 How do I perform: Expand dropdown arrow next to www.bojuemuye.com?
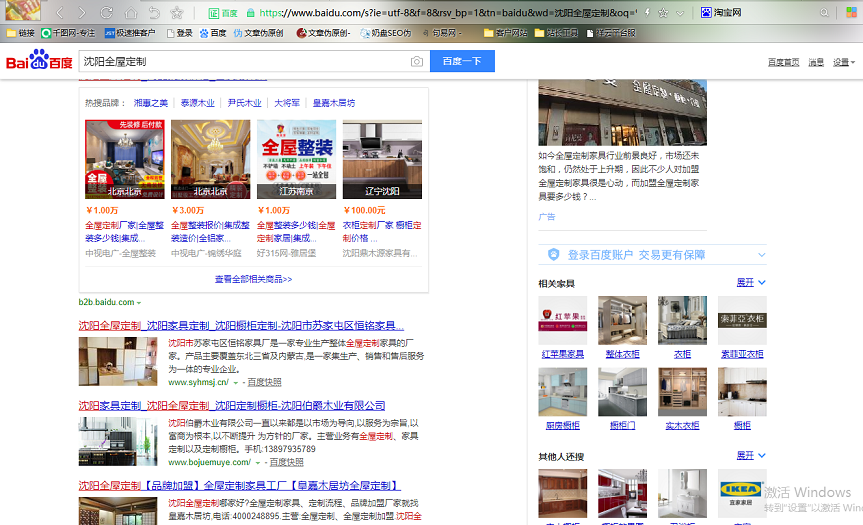(258, 463)
